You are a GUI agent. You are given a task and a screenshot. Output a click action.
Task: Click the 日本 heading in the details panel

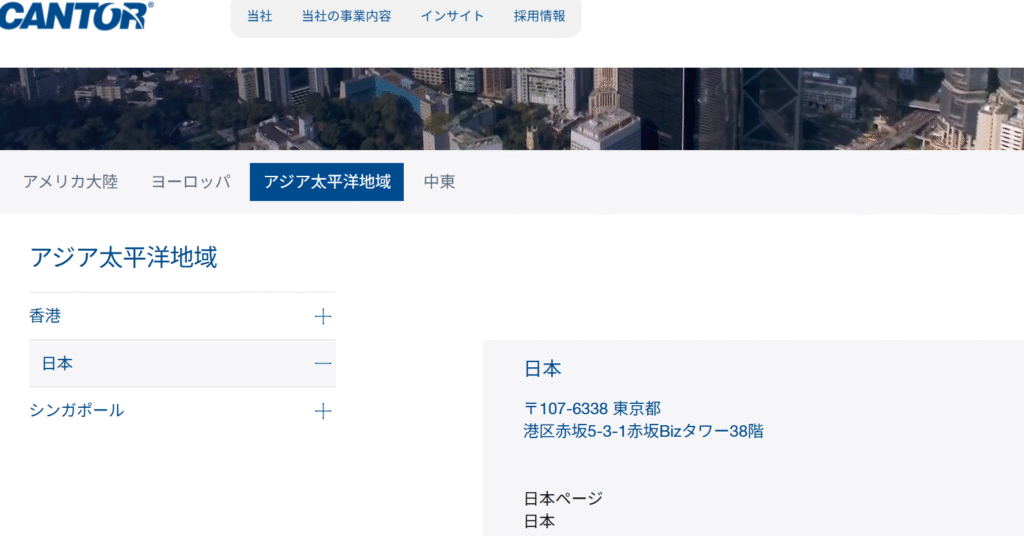click(x=543, y=369)
